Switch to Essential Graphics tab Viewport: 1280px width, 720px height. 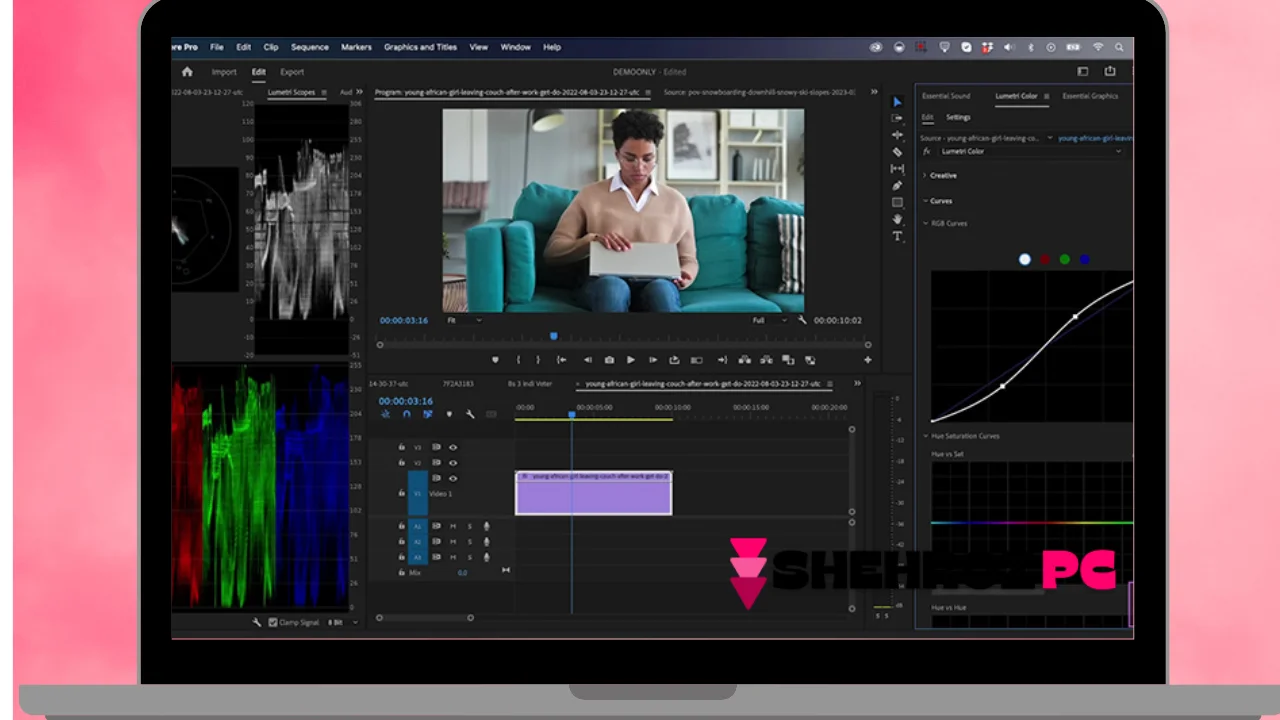[x=1090, y=96]
